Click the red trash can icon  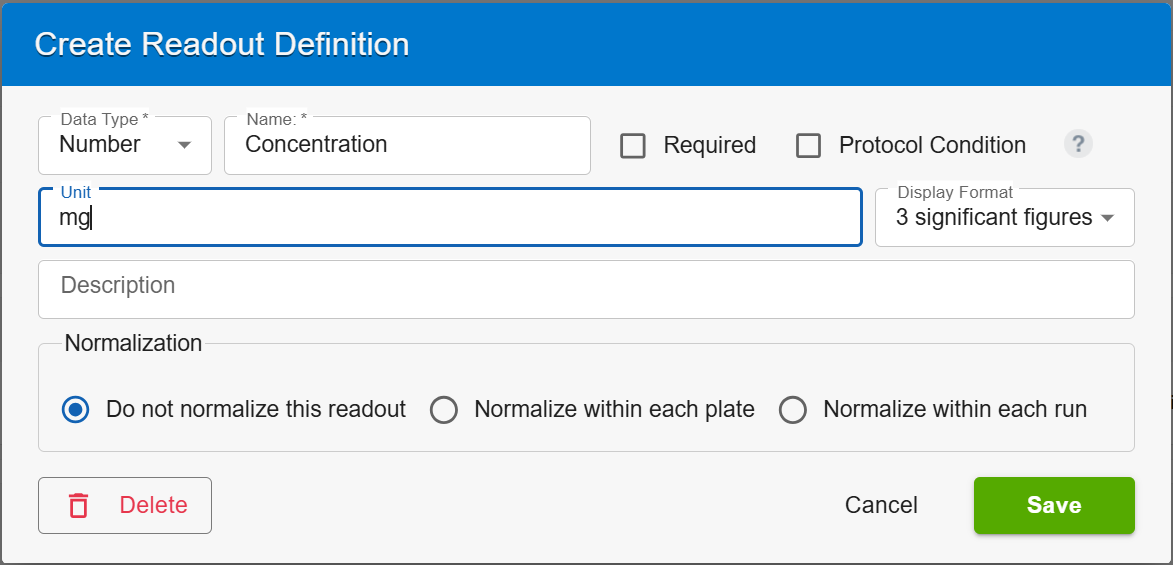(79, 505)
